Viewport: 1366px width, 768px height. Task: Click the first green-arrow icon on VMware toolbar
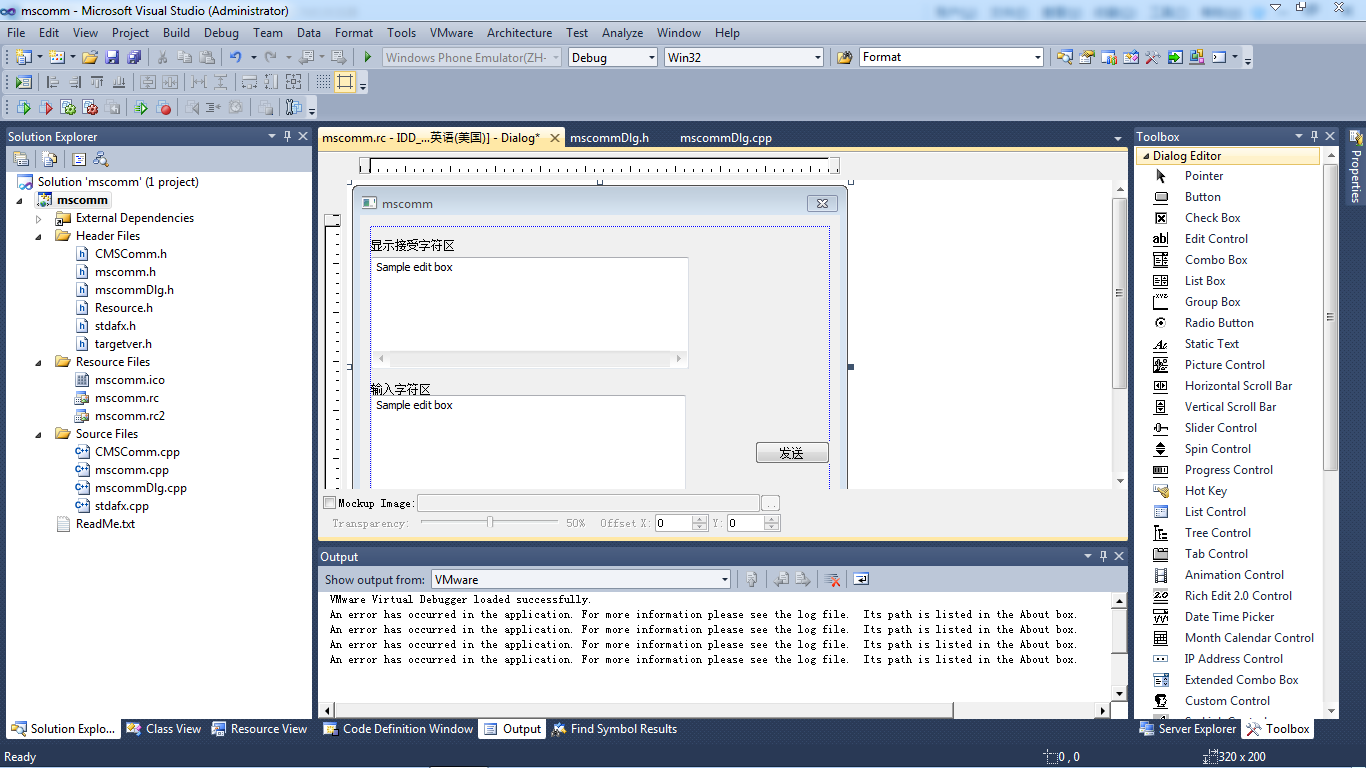[24, 108]
